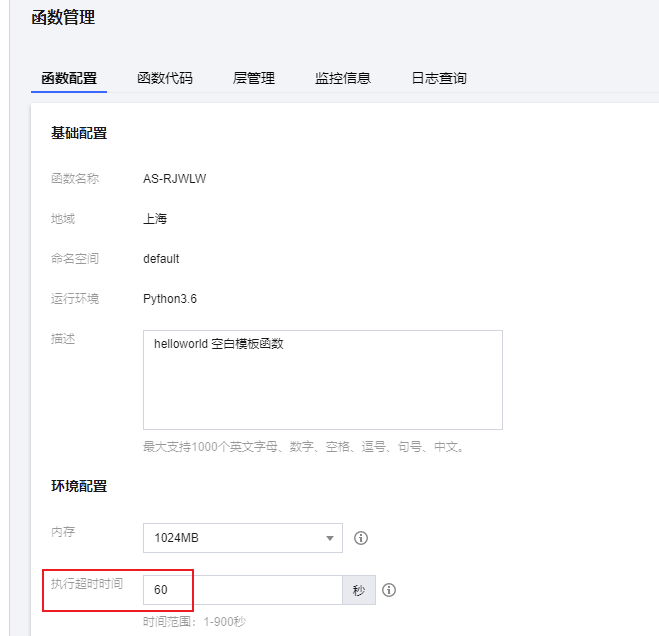Click the default namespace value

[x=161, y=259]
